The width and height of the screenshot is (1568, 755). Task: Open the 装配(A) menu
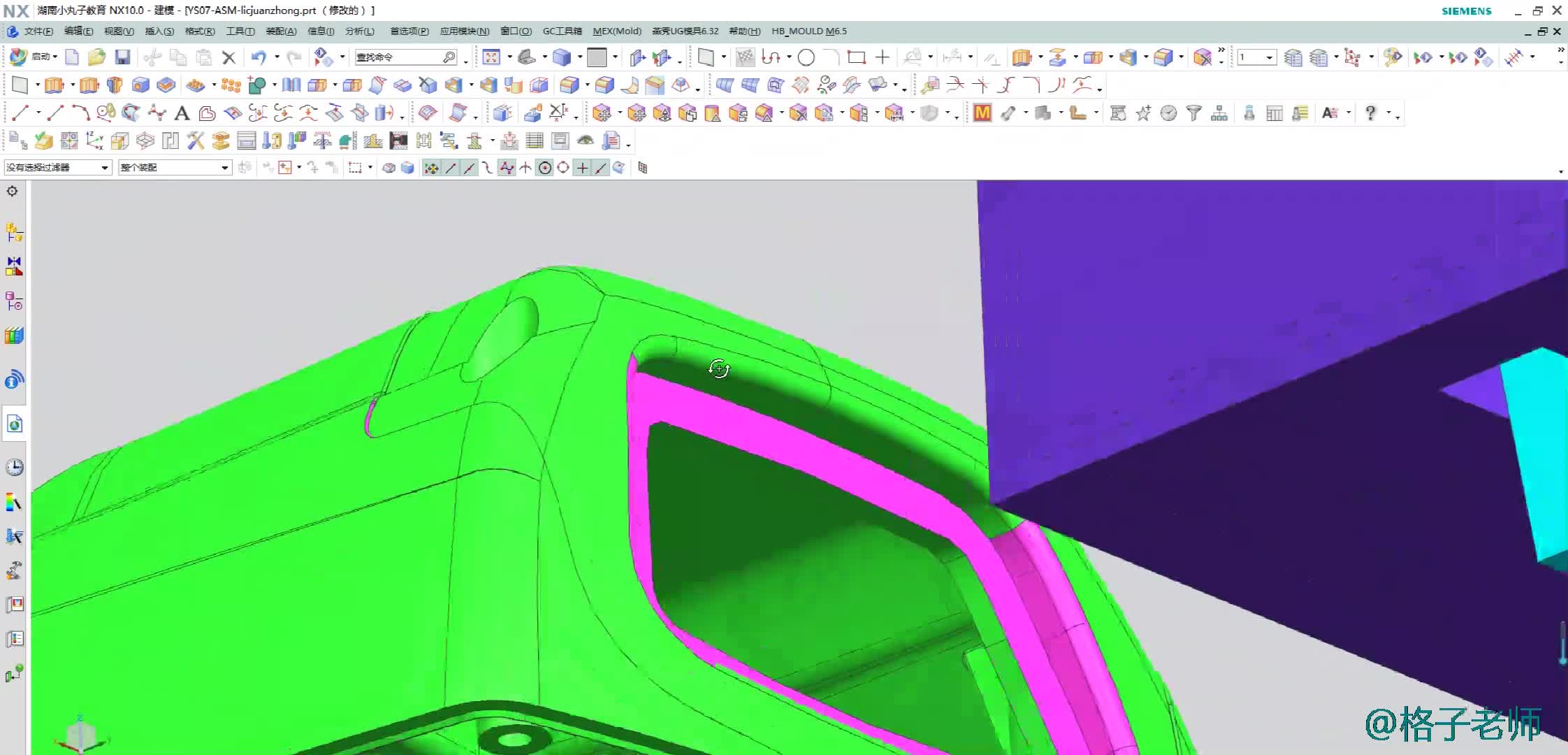pyautogui.click(x=281, y=31)
